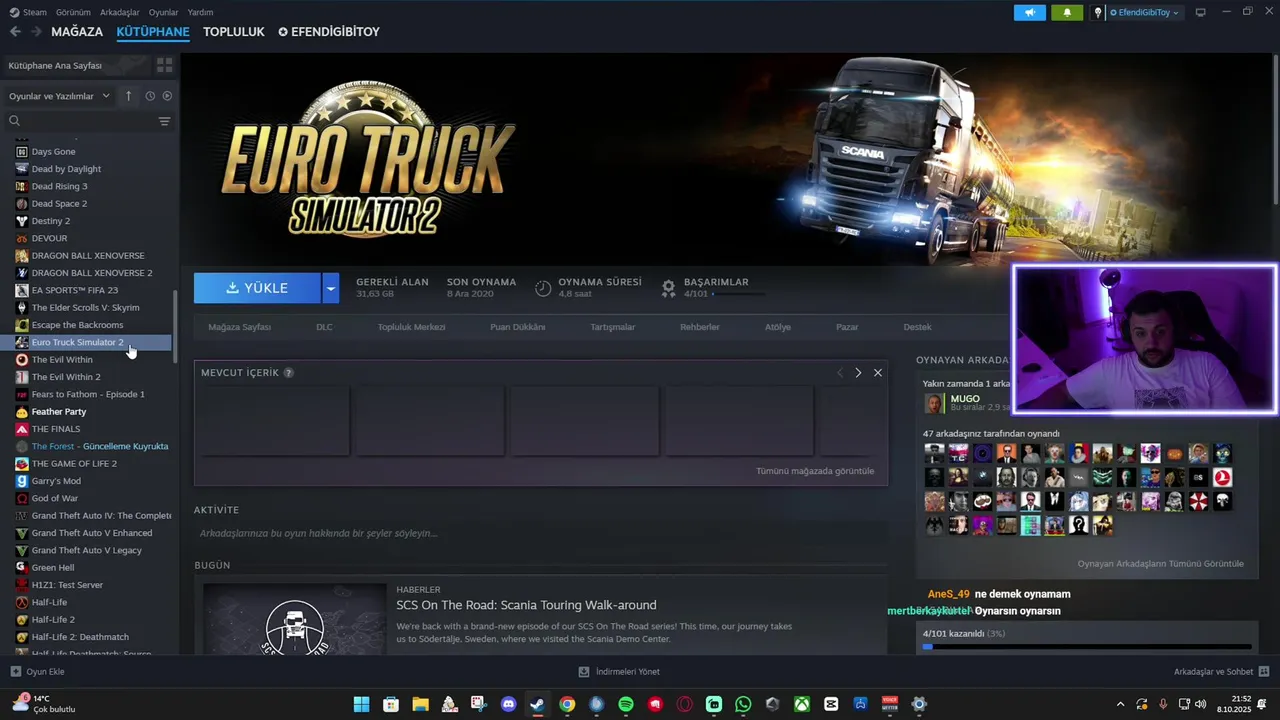This screenshot has height=720, width=1280.
Task: Open the TOPLULUK tab
Action: coord(234,32)
